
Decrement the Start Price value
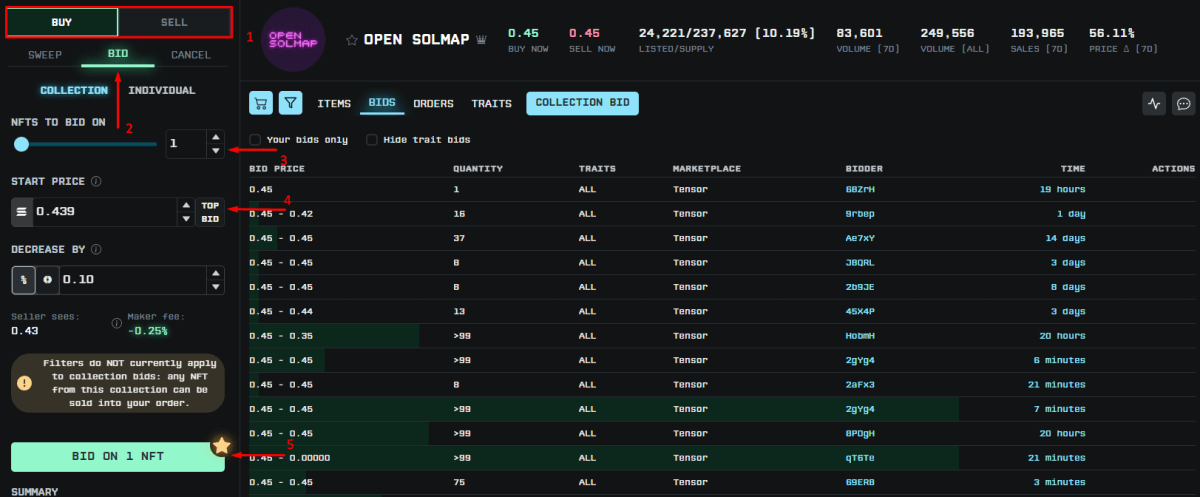coord(185,219)
